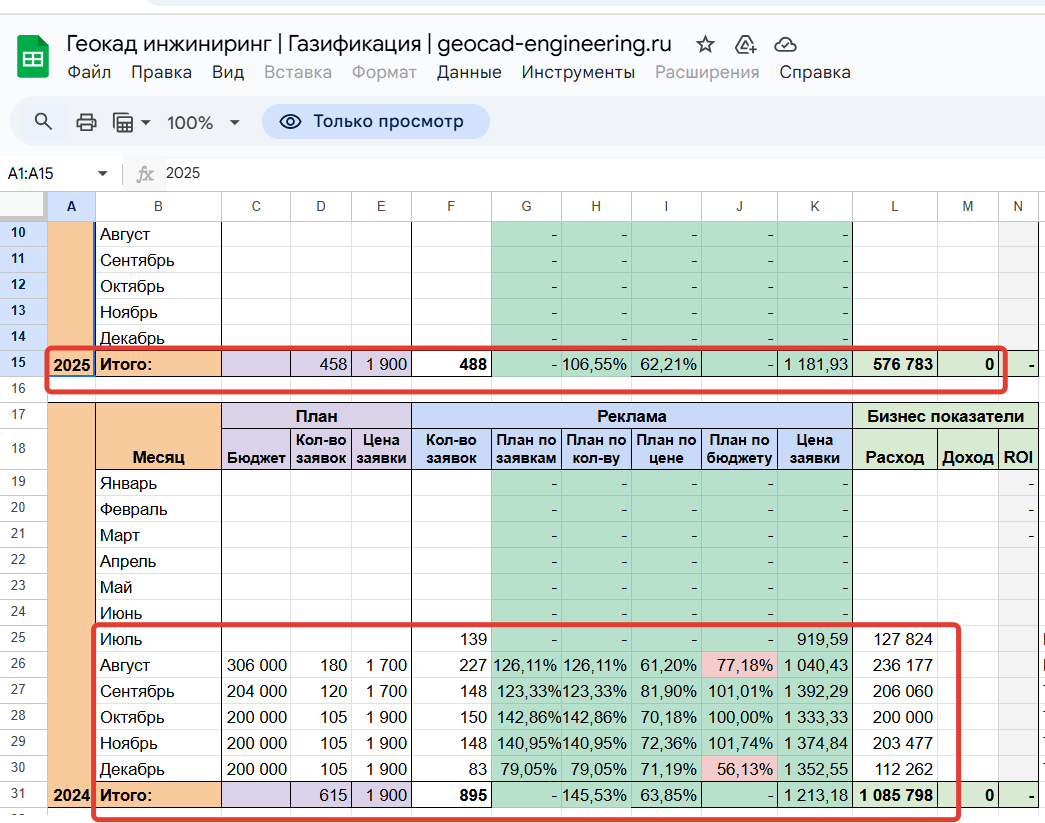Open the Name box dropdown arrow
Image resolution: width=1045 pixels, height=823 pixels.
(102, 173)
